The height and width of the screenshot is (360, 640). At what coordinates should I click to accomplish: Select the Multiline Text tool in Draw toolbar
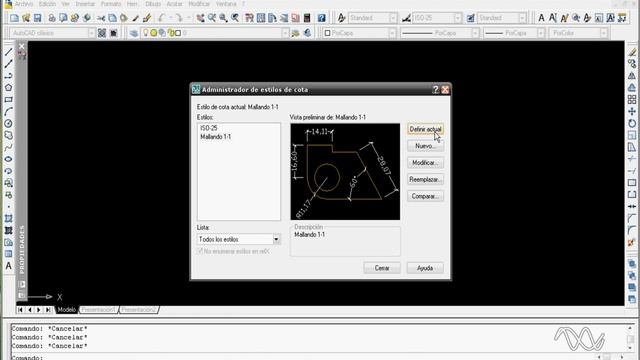pyautogui.click(x=8, y=266)
